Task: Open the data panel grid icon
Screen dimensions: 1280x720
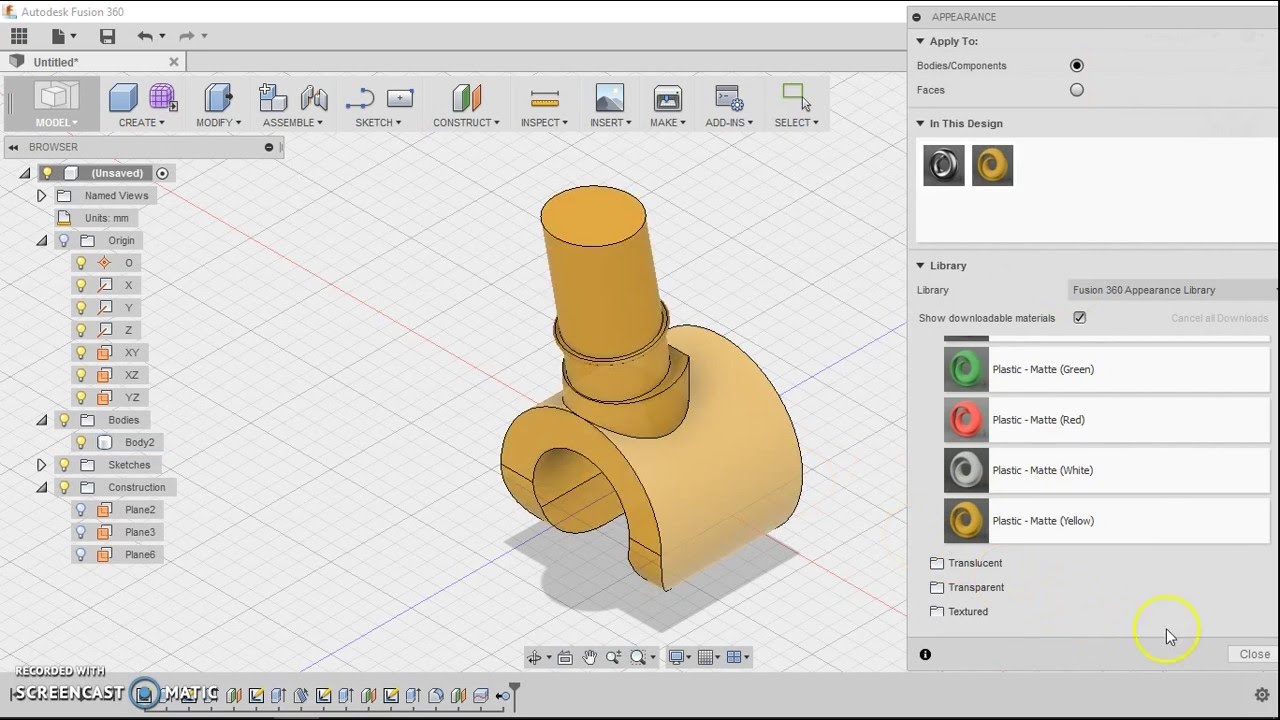Action: (x=19, y=36)
